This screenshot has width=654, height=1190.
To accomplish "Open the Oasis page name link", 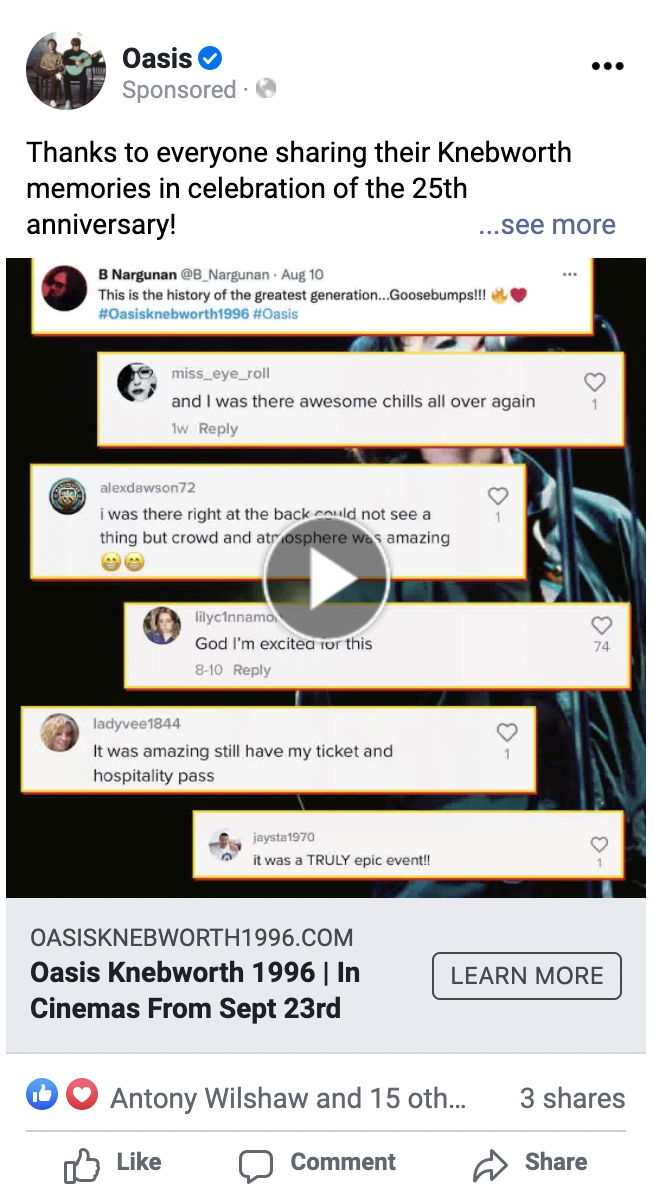I will point(157,58).
